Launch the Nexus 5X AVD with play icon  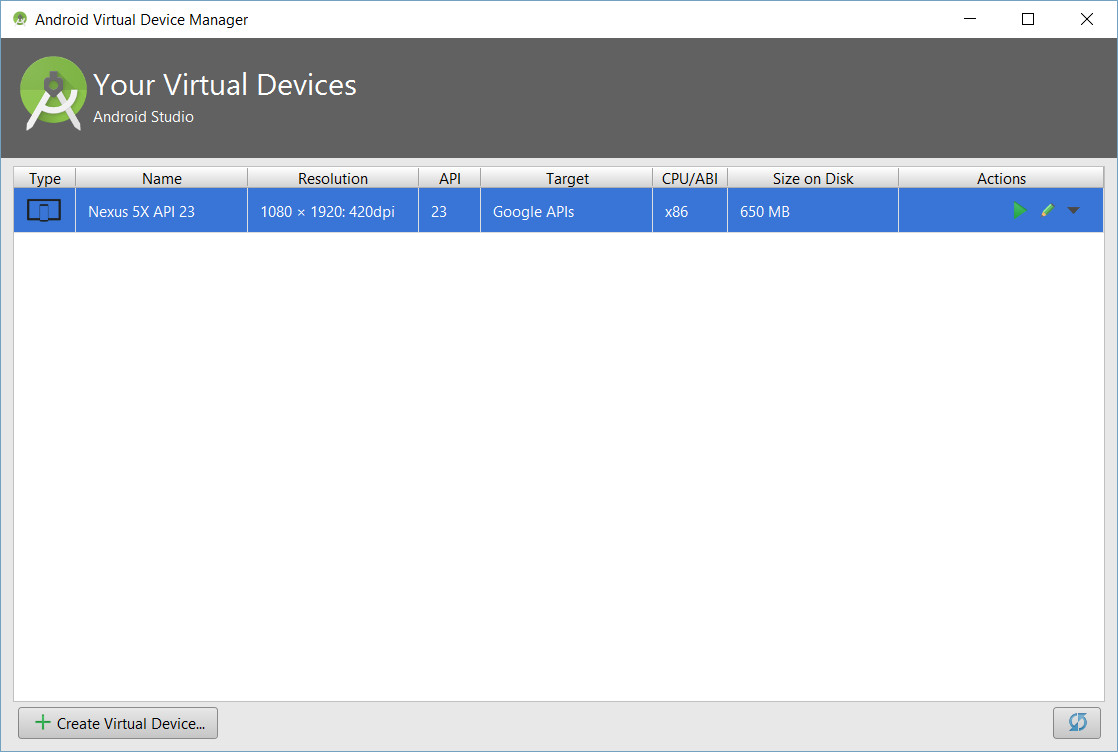click(1020, 210)
